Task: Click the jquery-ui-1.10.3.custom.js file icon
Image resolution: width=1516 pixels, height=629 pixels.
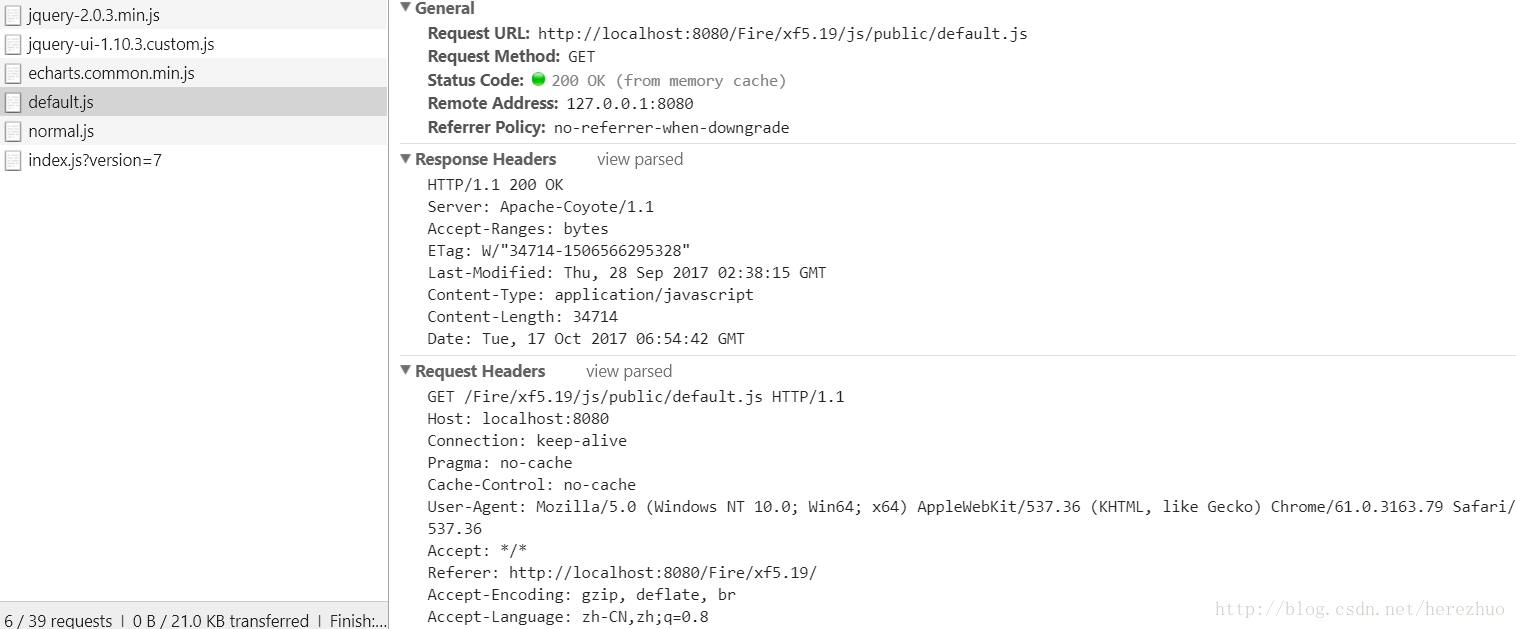Action: coord(13,44)
